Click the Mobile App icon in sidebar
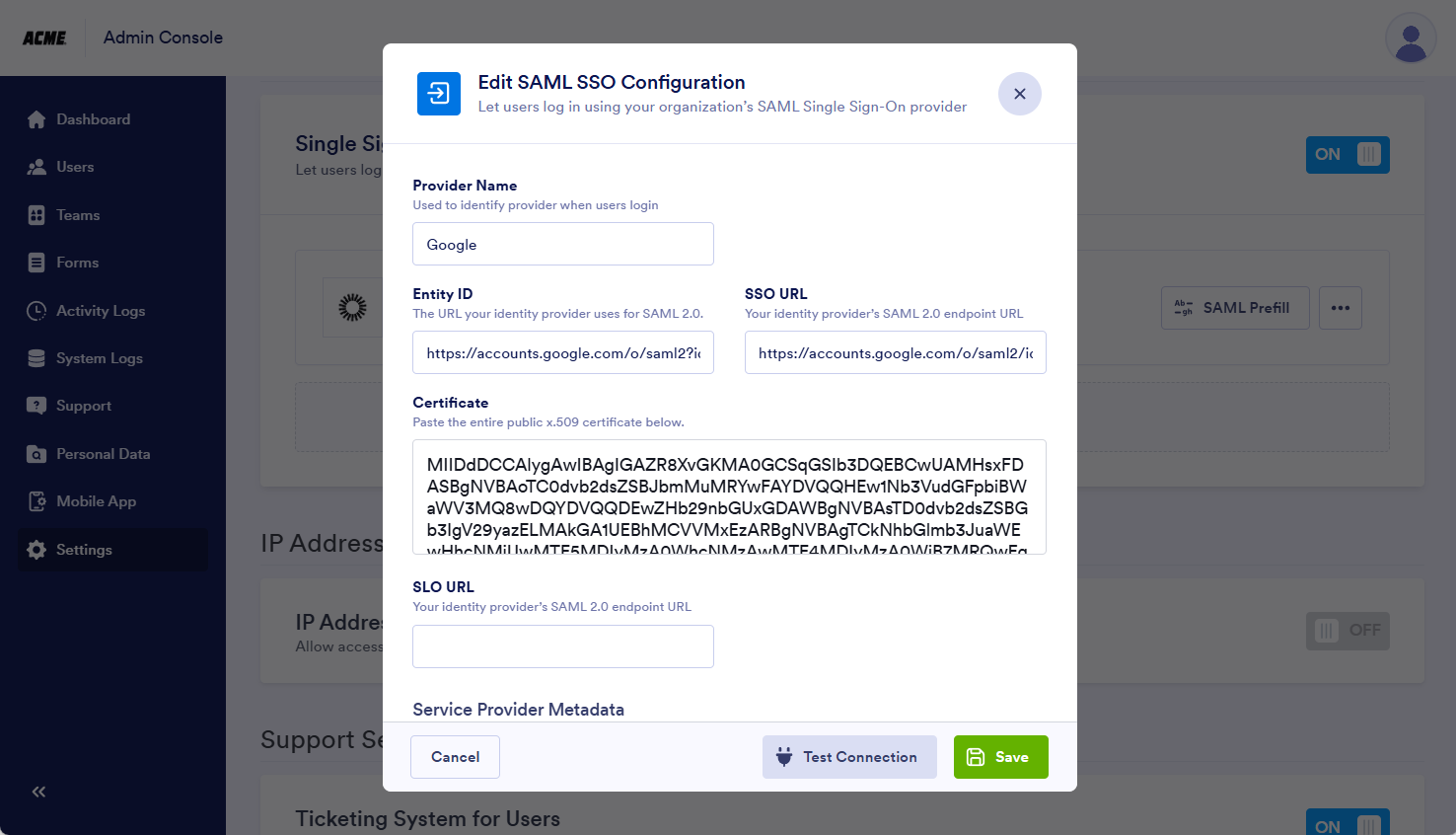1456x835 pixels. [x=36, y=501]
